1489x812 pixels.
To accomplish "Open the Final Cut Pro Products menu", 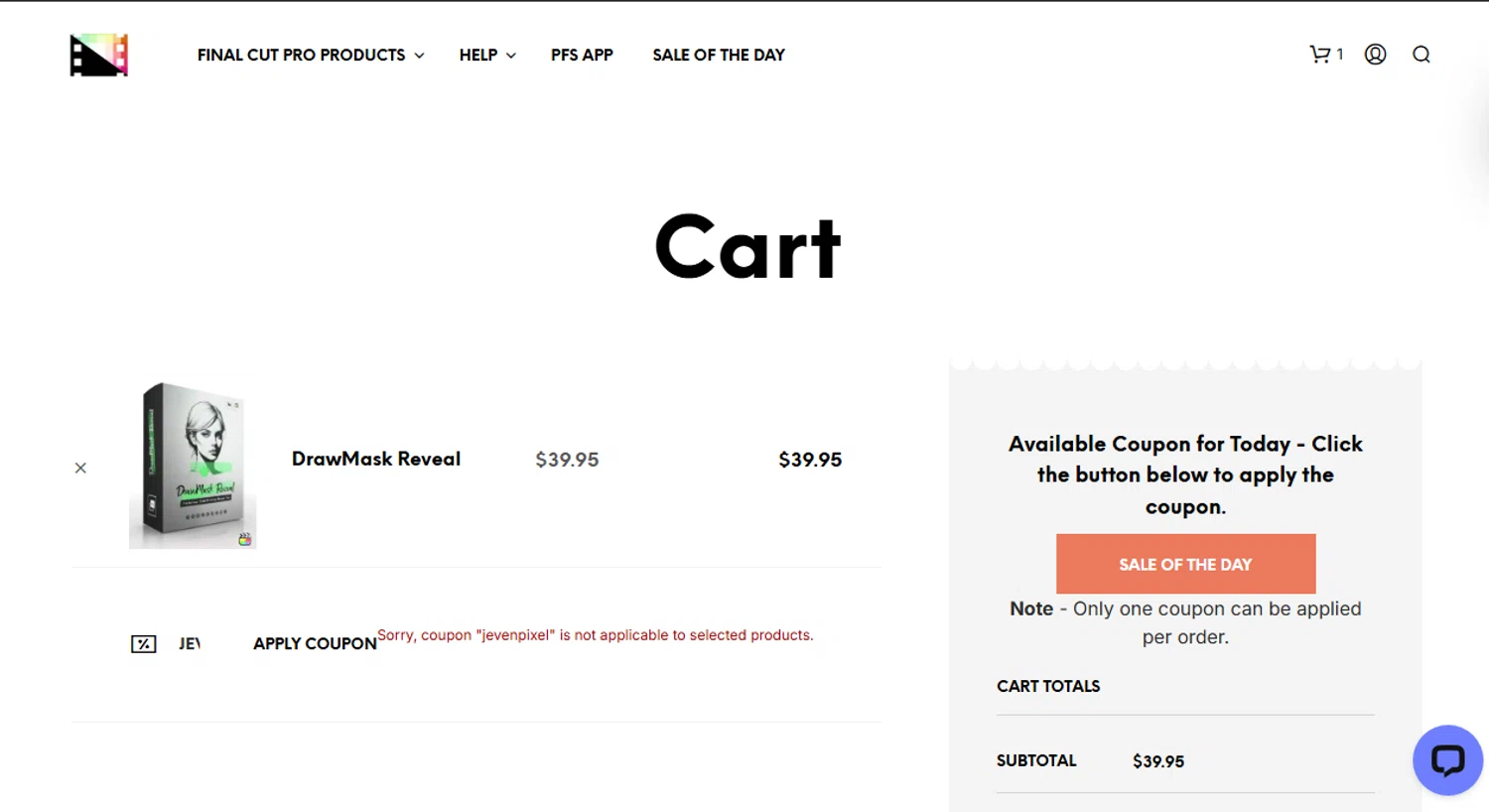I will pyautogui.click(x=301, y=56).
